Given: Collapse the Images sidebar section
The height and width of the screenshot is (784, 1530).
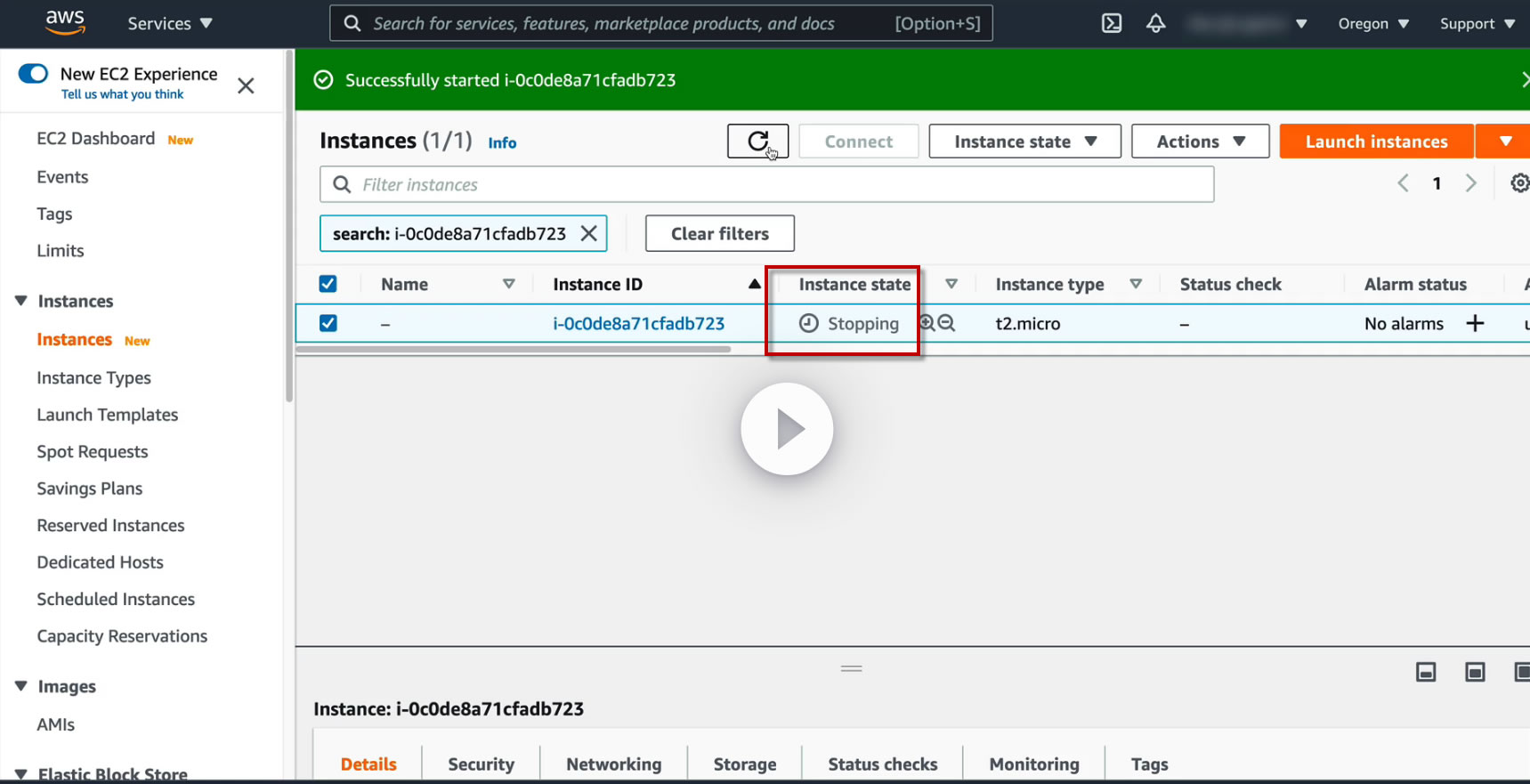Looking at the screenshot, I should click(21, 686).
